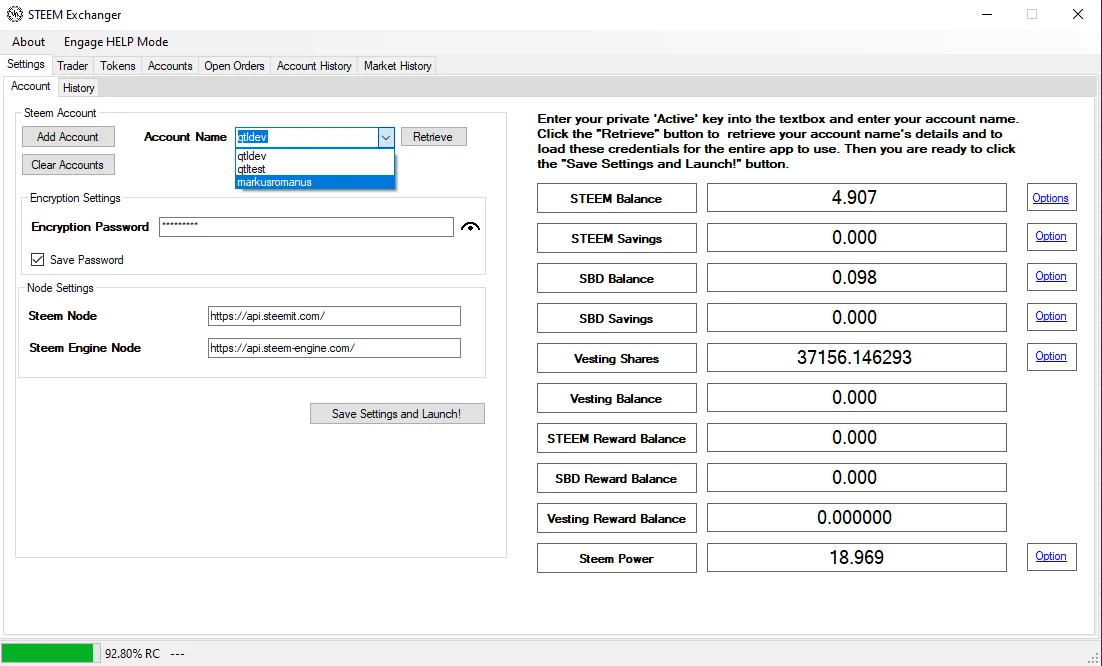Open the About menu
This screenshot has height=666, width=1102.
(x=28, y=41)
